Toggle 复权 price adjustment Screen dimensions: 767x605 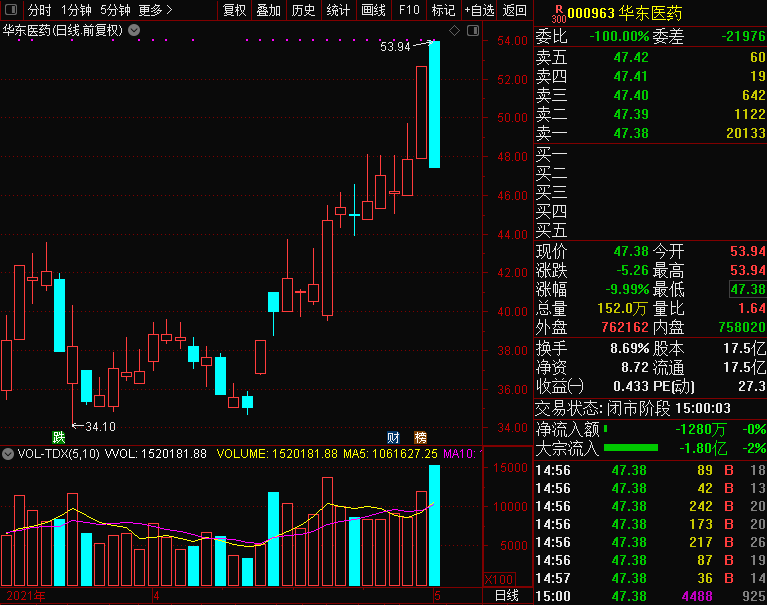click(x=234, y=10)
